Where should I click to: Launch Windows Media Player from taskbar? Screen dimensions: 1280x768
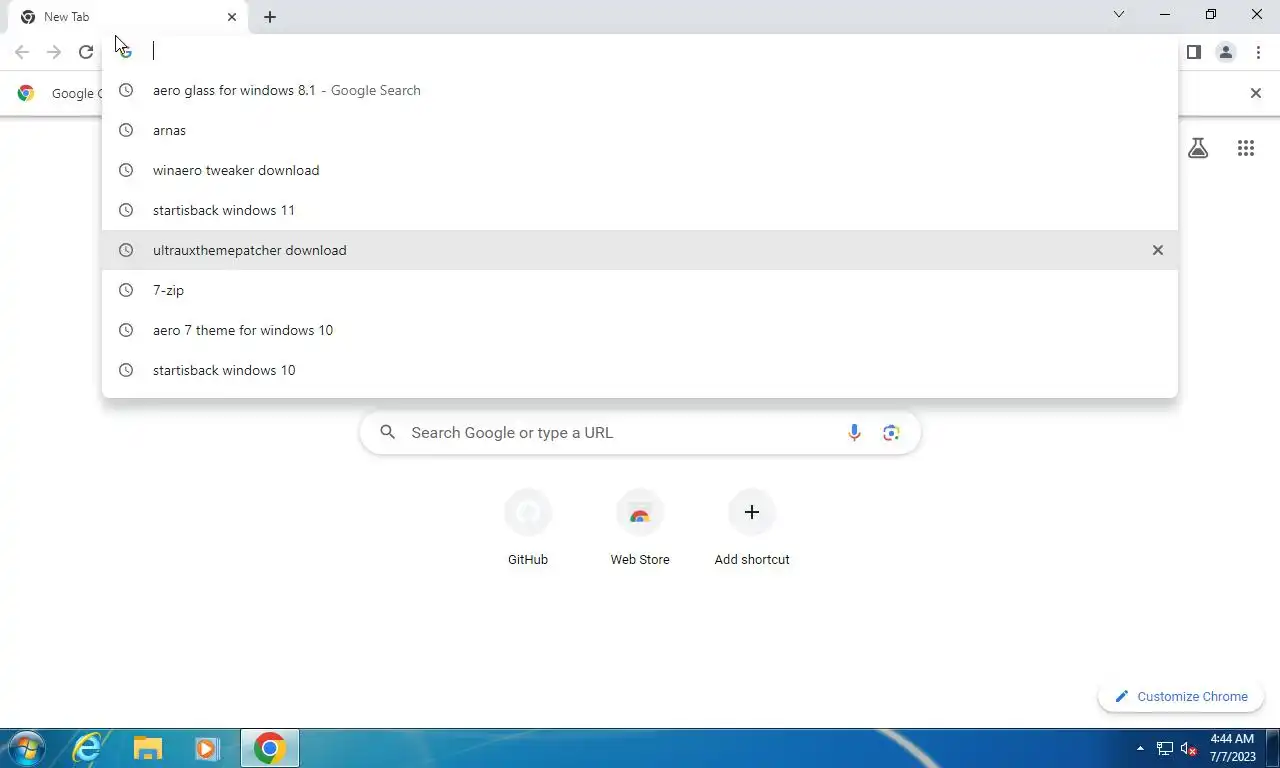[208, 748]
